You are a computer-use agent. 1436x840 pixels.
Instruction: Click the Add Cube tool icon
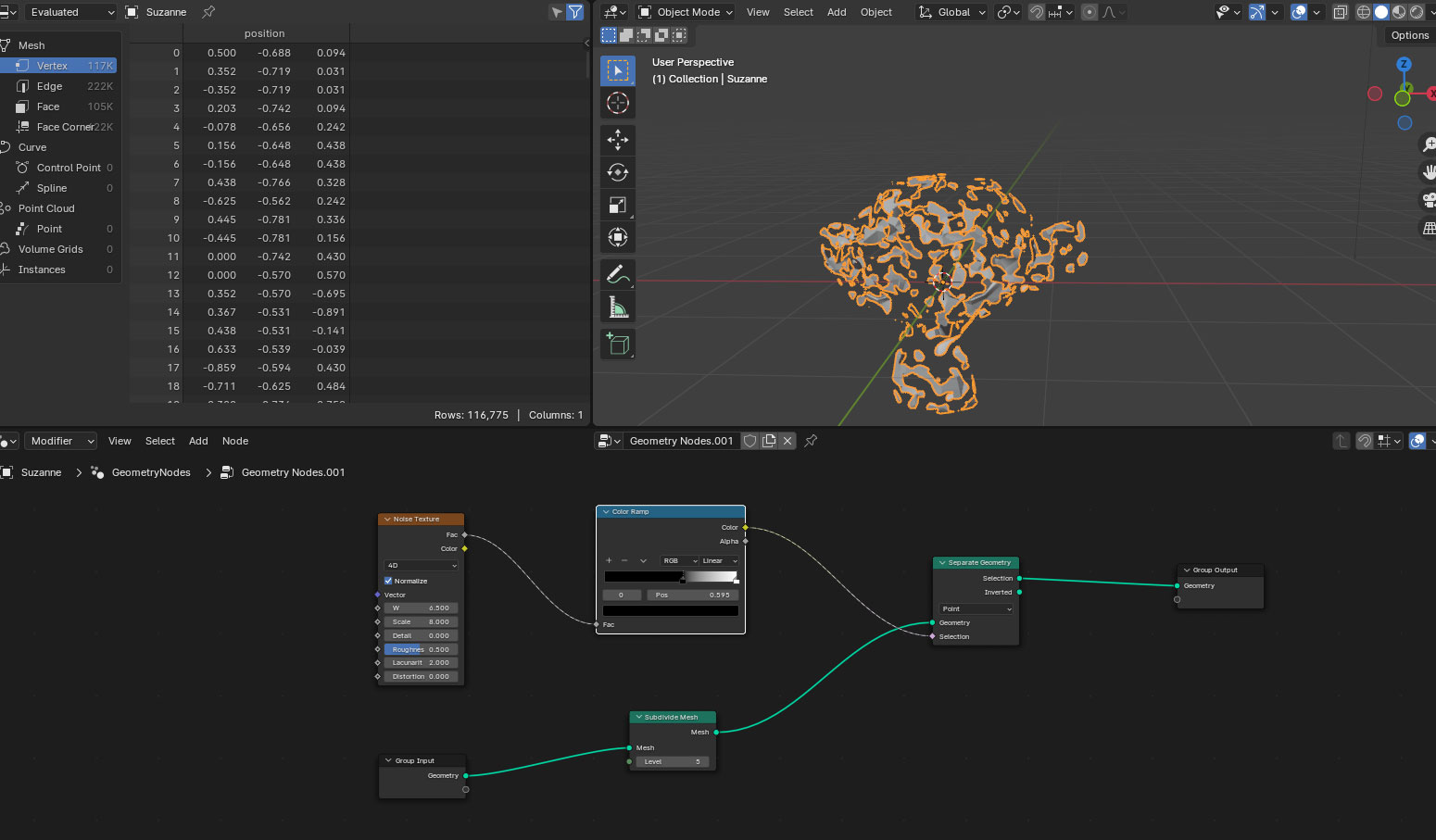click(x=618, y=345)
